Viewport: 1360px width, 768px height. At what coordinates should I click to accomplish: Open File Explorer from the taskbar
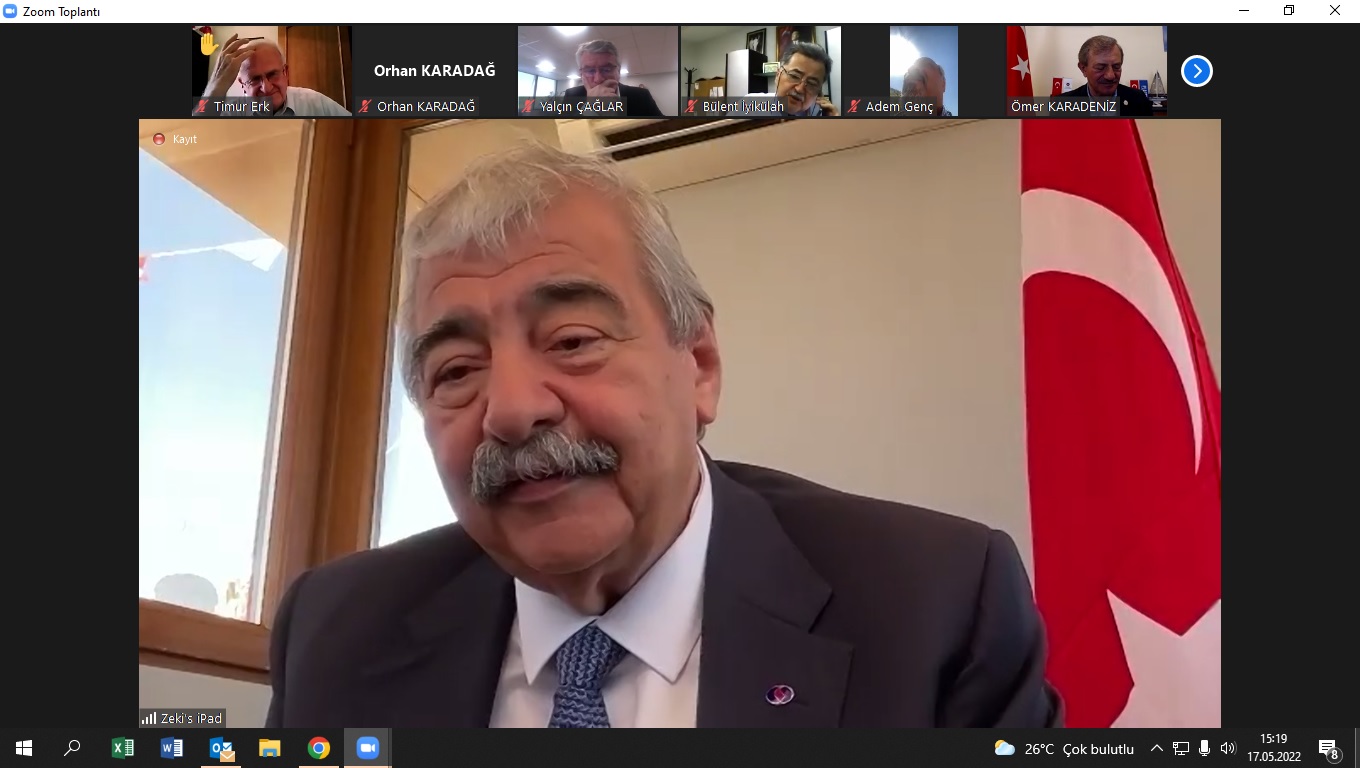point(269,748)
